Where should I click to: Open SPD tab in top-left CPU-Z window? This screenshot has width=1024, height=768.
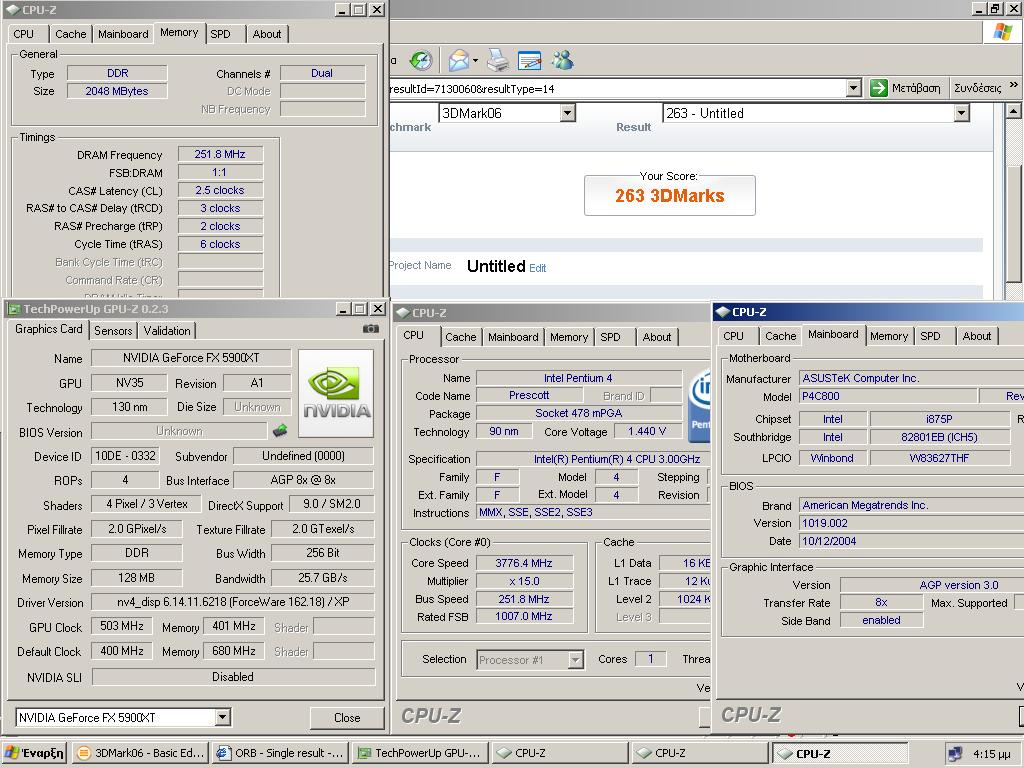click(x=221, y=34)
